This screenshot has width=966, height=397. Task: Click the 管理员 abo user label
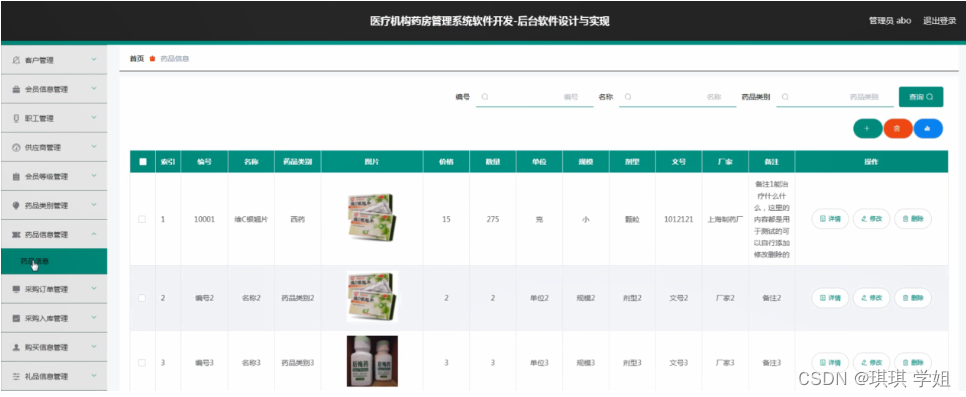point(890,21)
